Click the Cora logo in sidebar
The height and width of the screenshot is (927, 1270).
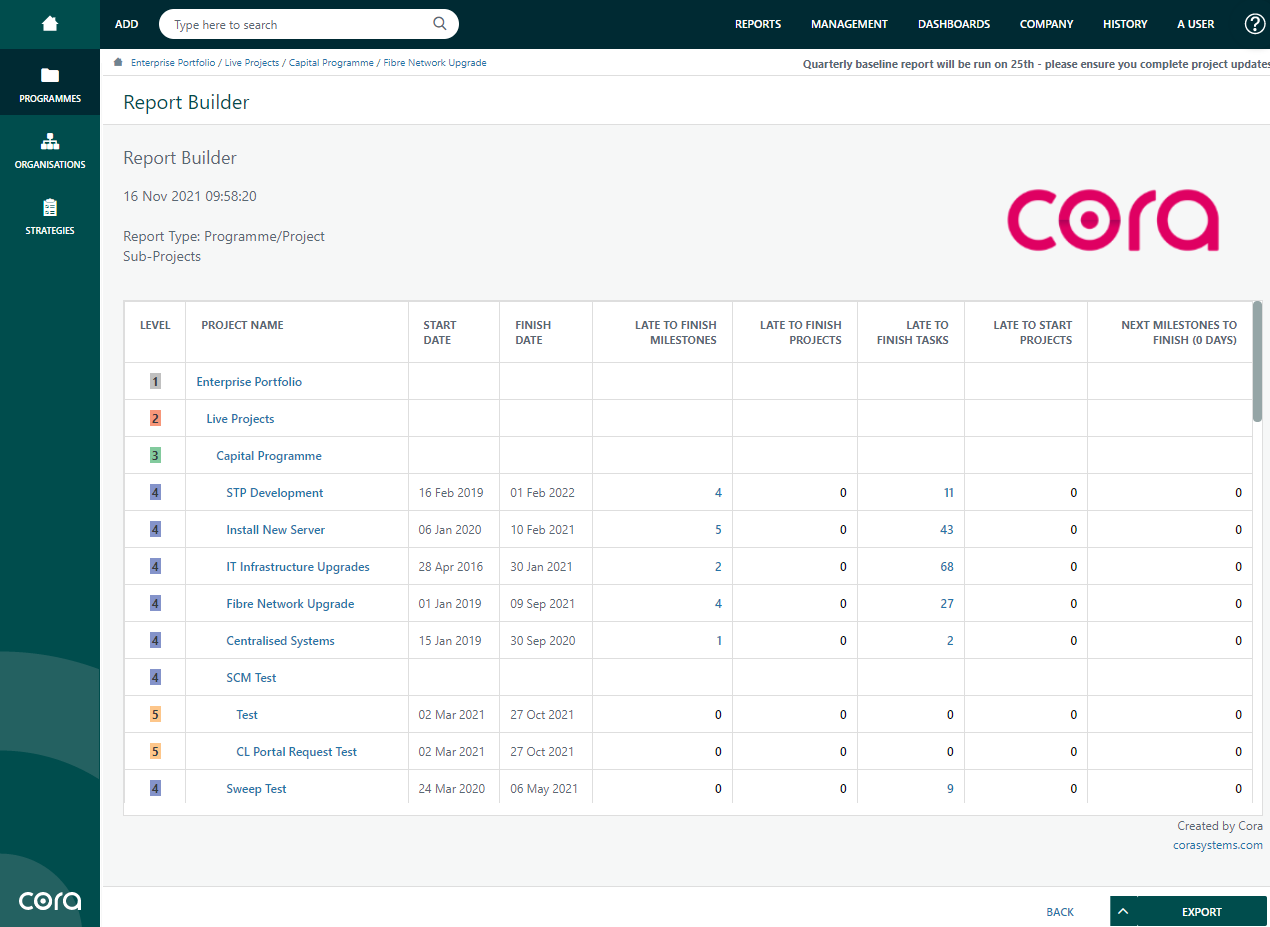tap(50, 899)
